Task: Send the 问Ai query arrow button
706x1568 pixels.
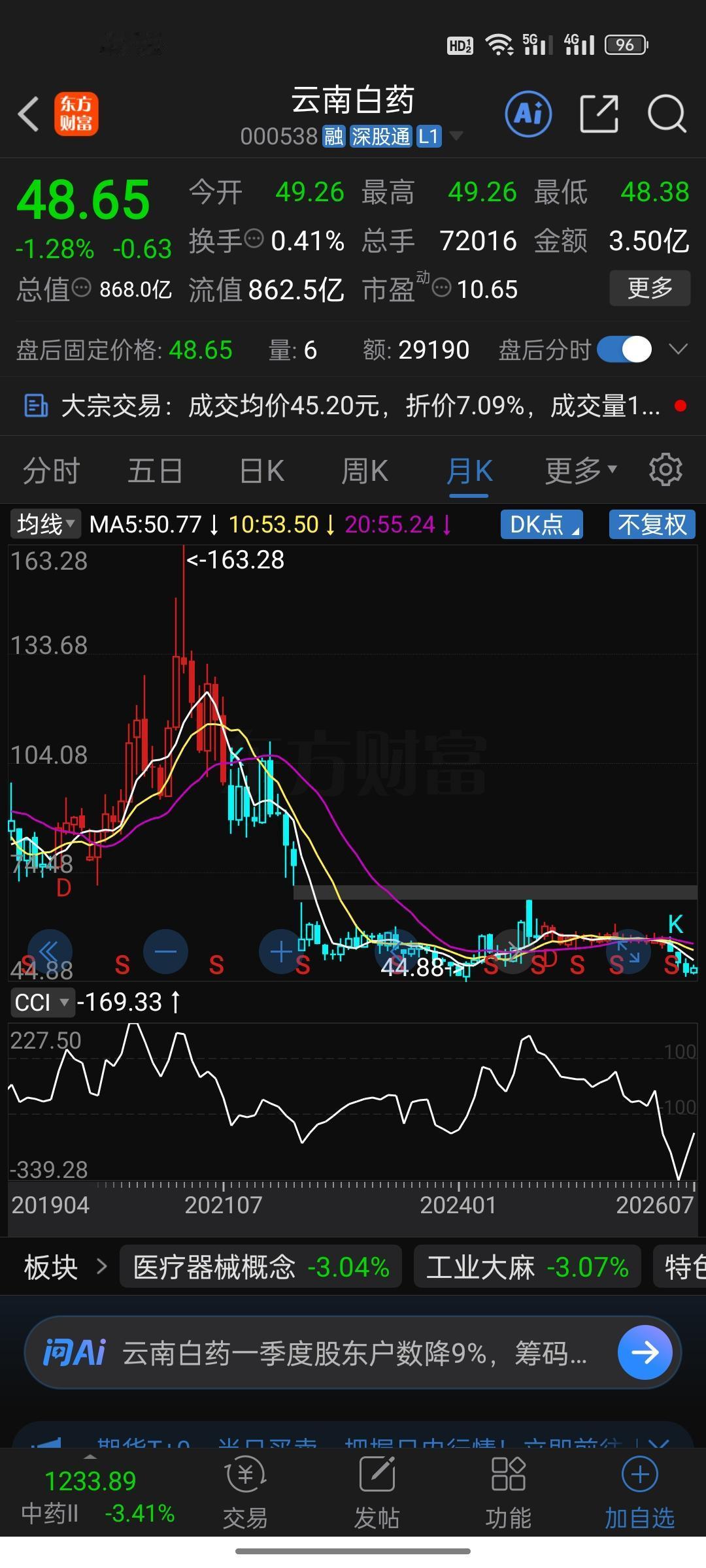Action: tap(645, 1352)
